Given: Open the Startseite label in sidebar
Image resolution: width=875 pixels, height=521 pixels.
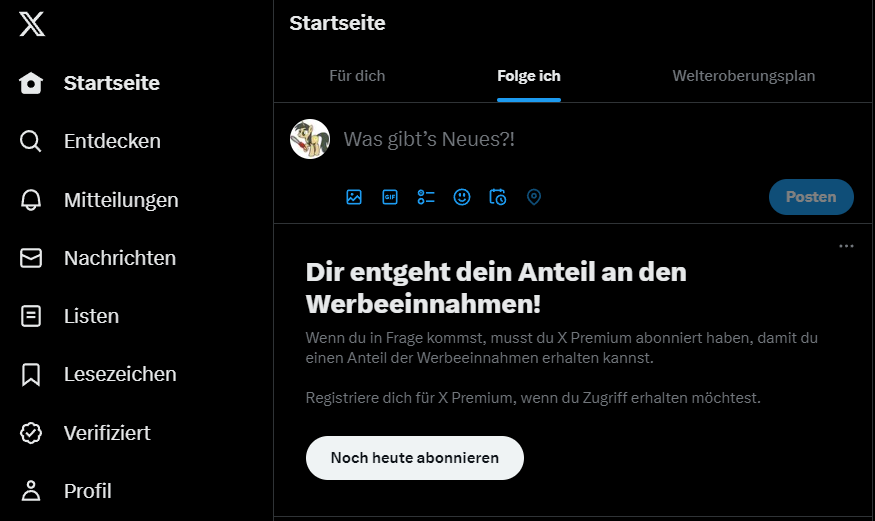Looking at the screenshot, I should (112, 83).
